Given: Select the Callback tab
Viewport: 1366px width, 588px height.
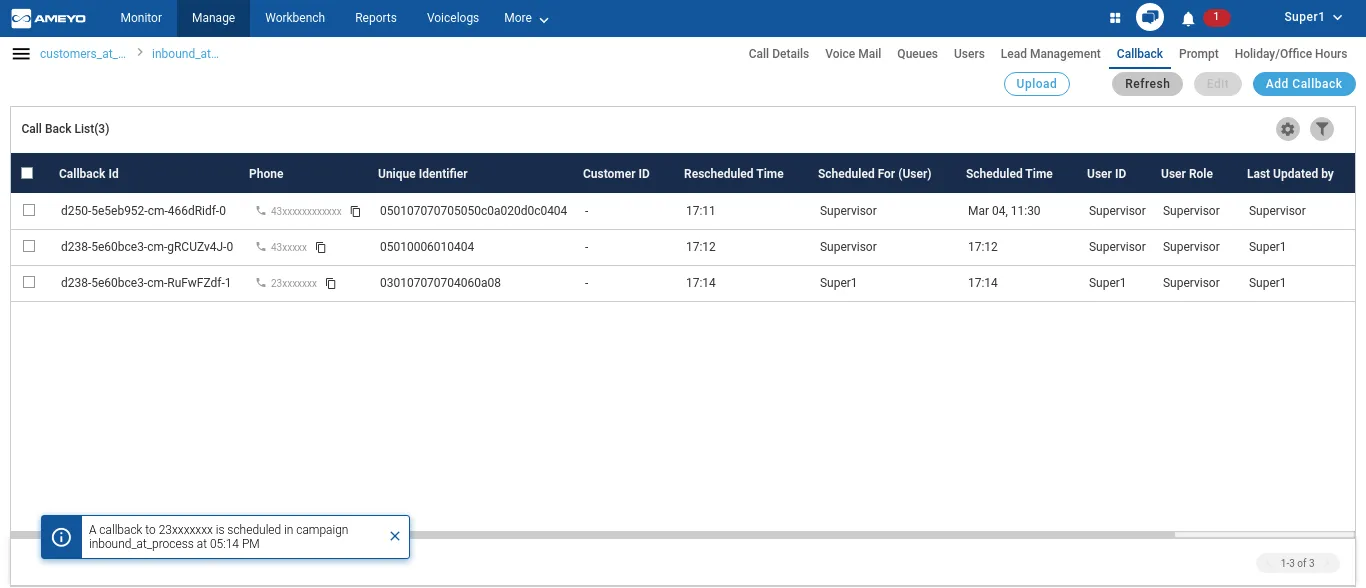Looking at the screenshot, I should [1140, 54].
